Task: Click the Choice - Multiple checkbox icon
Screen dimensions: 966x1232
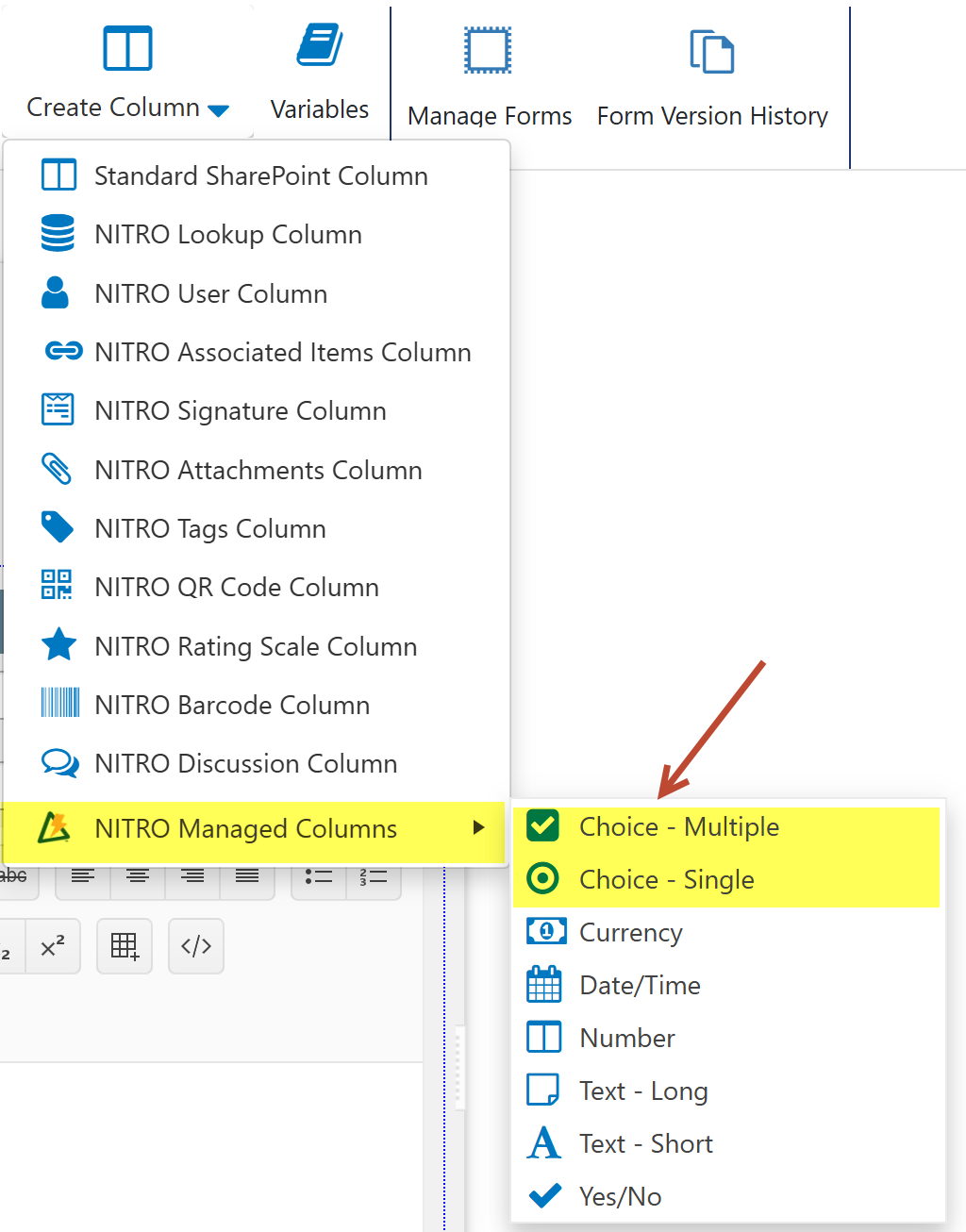Action: click(542, 824)
